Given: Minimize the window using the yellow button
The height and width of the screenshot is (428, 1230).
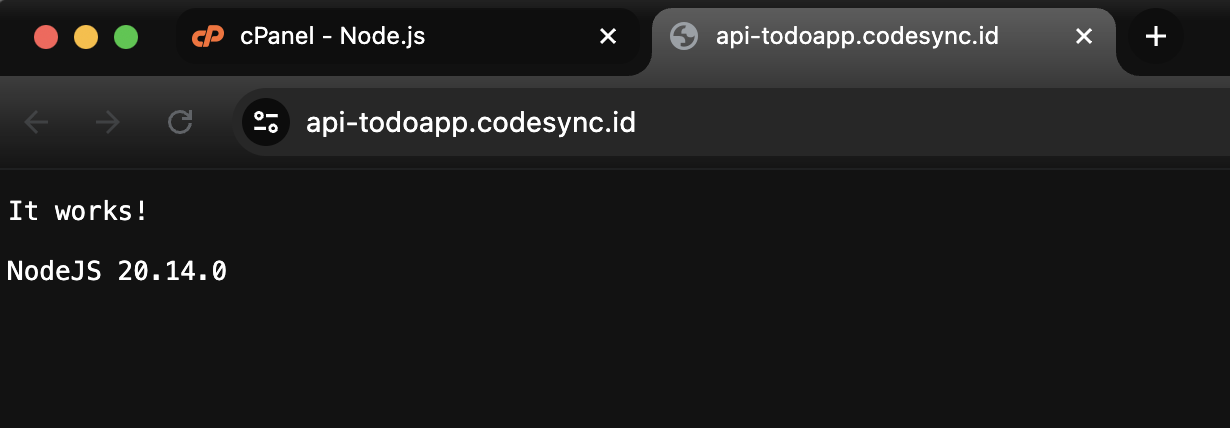Looking at the screenshot, I should tap(86, 37).
